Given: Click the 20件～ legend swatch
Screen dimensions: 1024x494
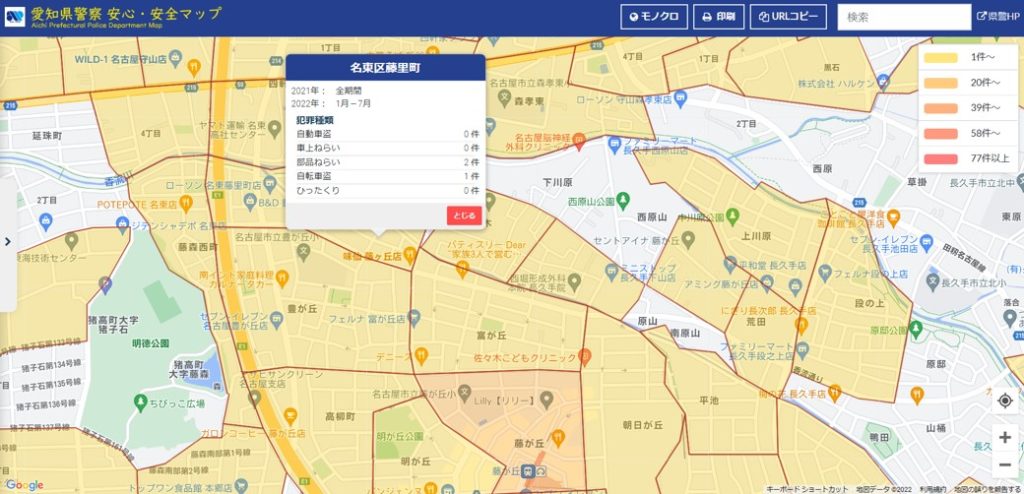Looking at the screenshot, I should click(941, 83).
